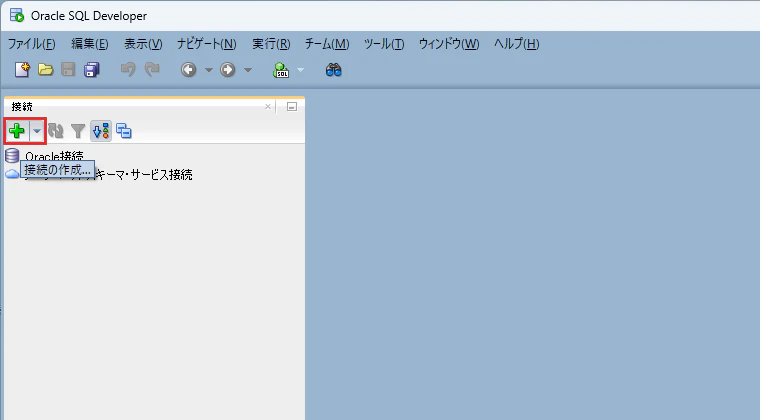Open the 実行(R) menu
Image resolution: width=760 pixels, height=420 pixels.
coord(271,44)
